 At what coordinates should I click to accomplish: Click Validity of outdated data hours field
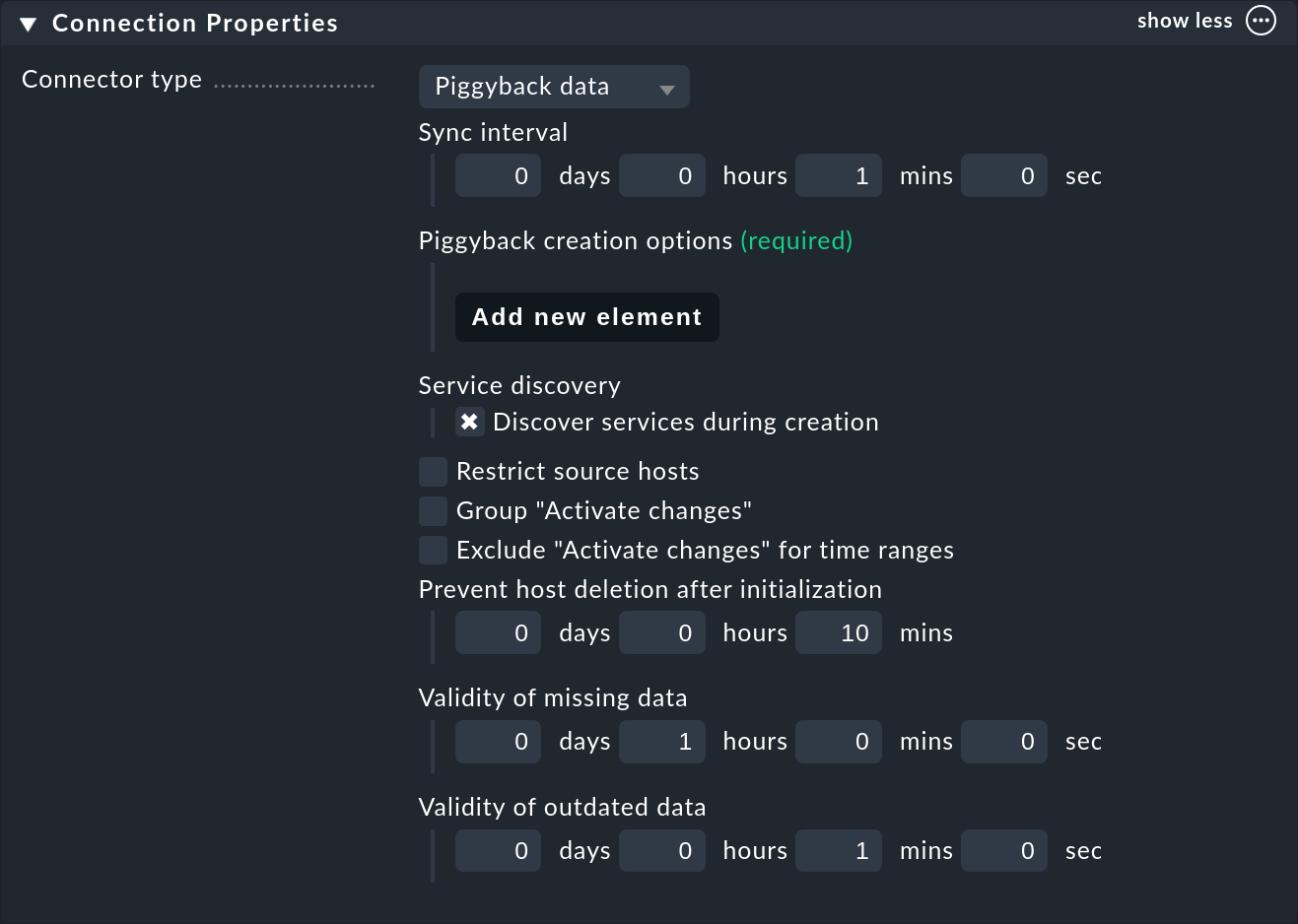tap(662, 850)
